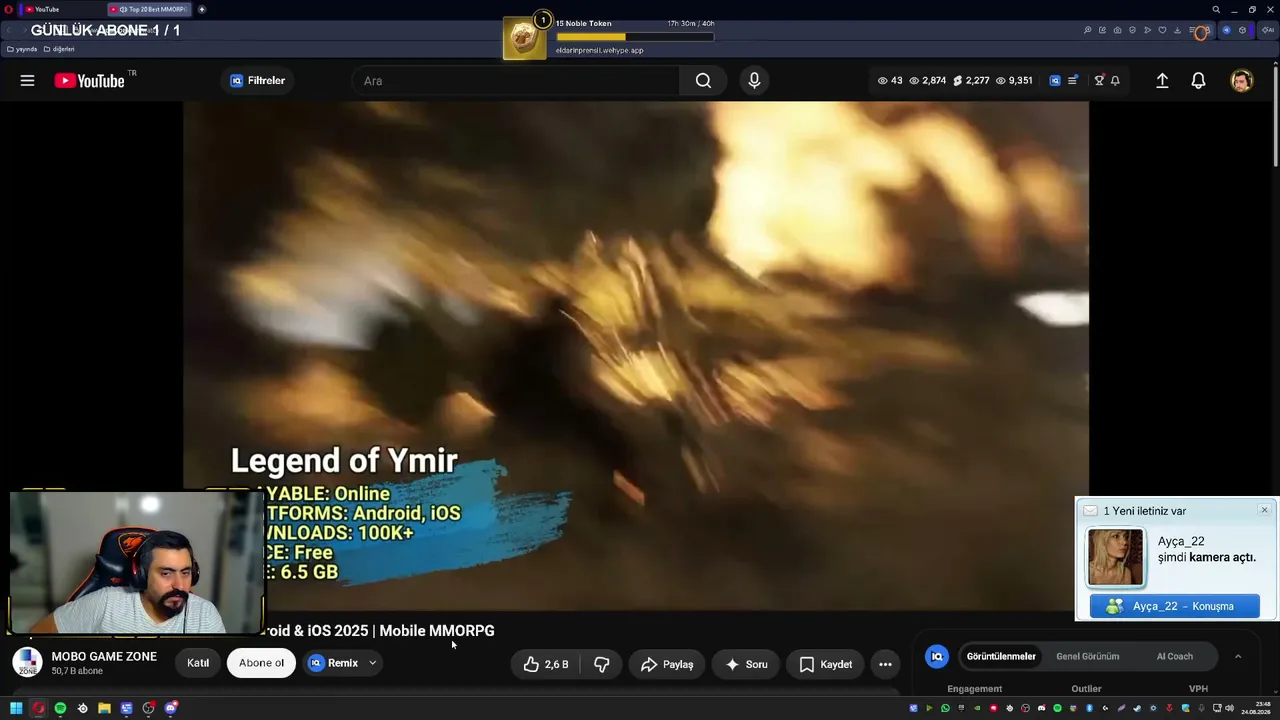
Task: Open the Opera AI button
Action: click(x=1268, y=30)
